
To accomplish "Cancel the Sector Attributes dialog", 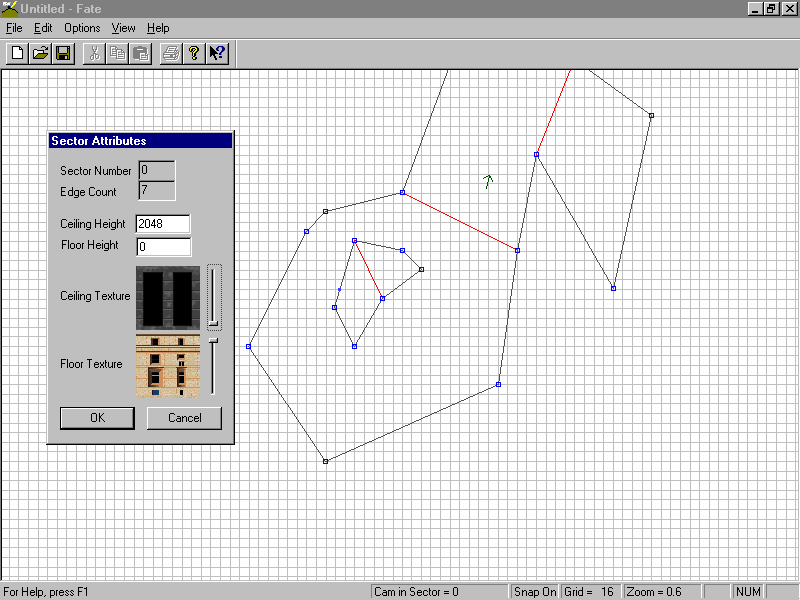I will pos(184,418).
